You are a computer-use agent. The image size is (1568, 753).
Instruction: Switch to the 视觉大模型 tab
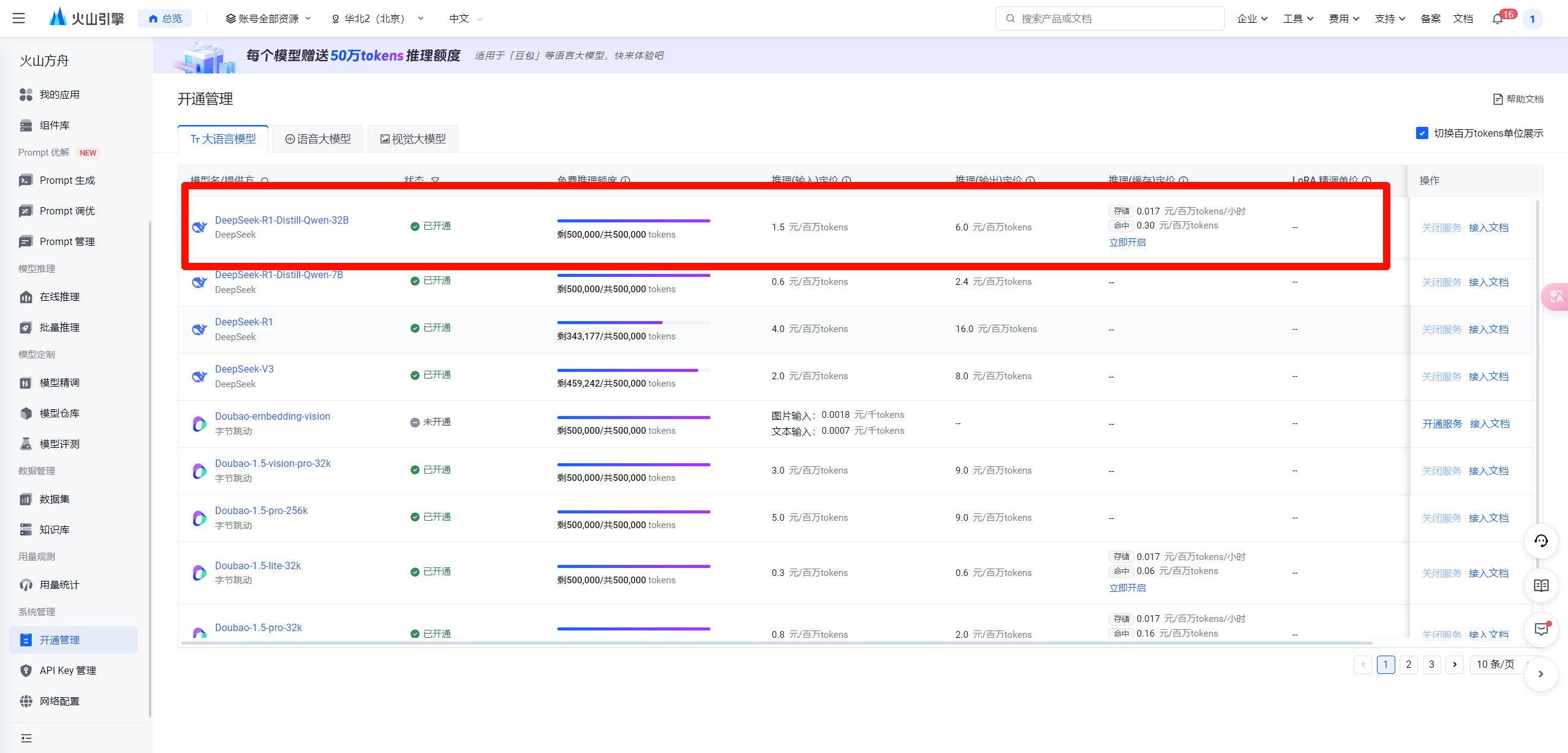(413, 139)
